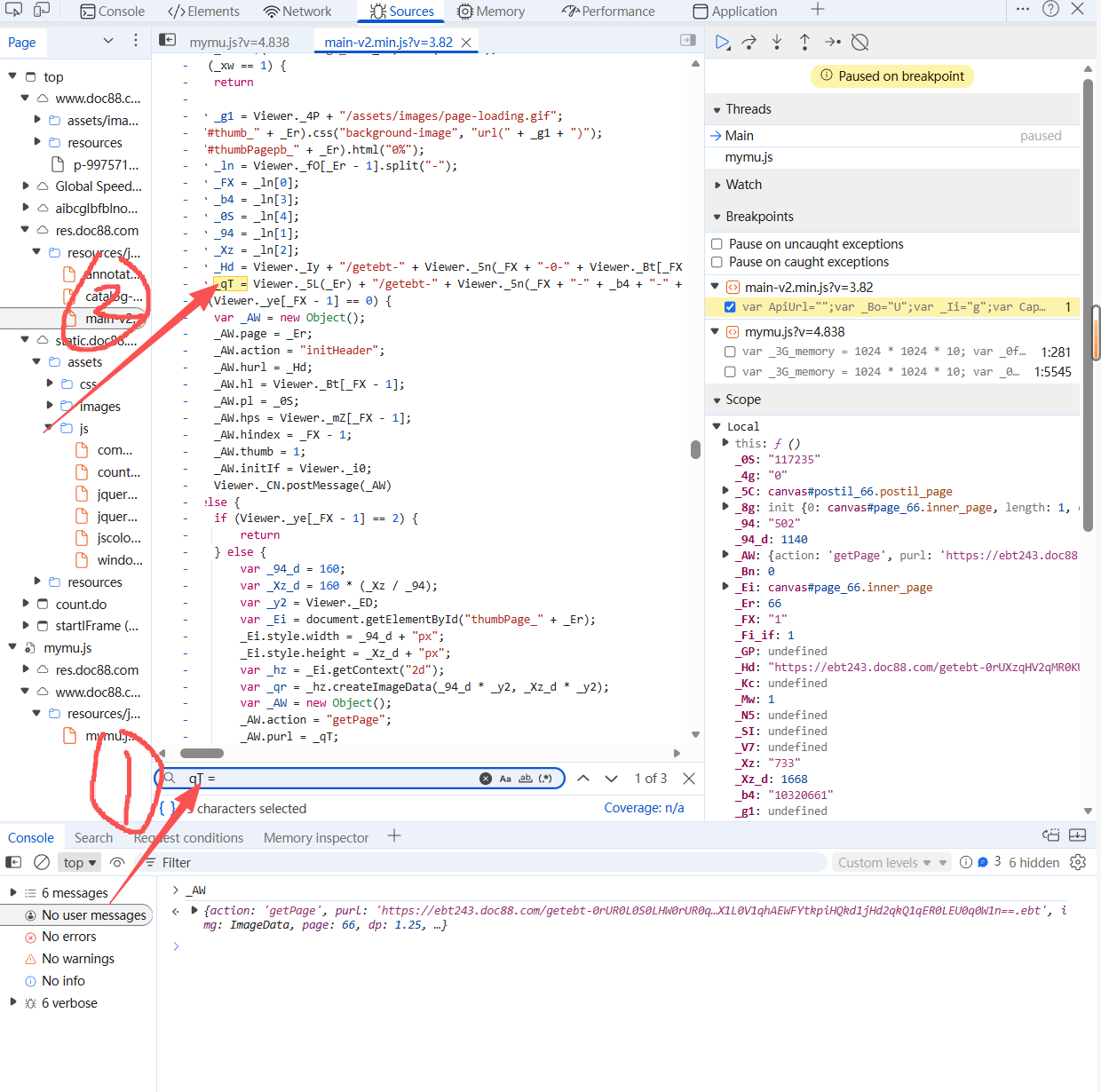Collapse the Scope section
Screen dimensions: 1101x1092
(742, 400)
